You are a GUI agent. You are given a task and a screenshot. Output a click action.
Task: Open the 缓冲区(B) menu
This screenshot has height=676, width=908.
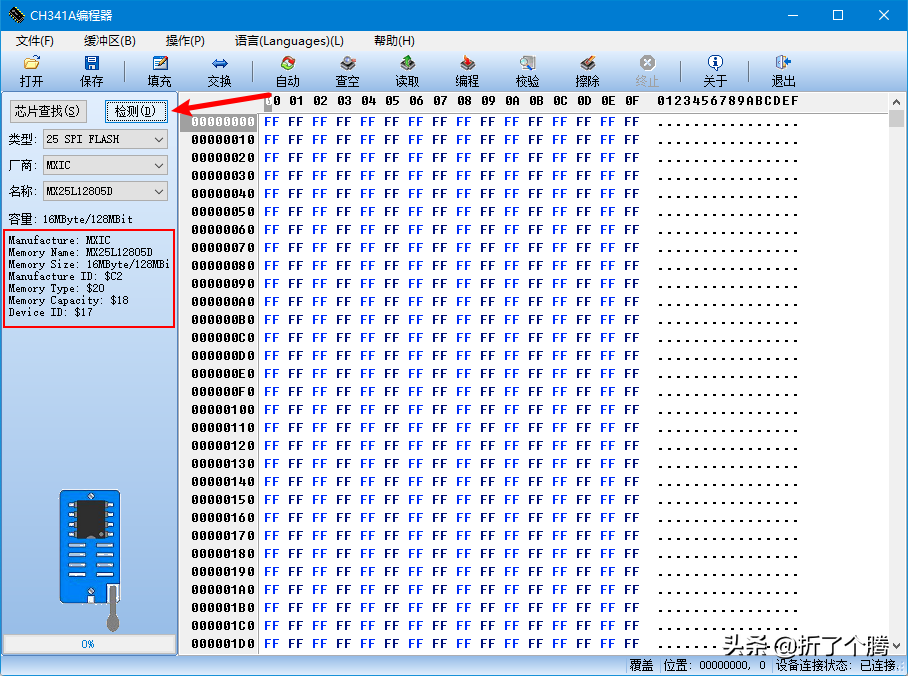(x=109, y=41)
